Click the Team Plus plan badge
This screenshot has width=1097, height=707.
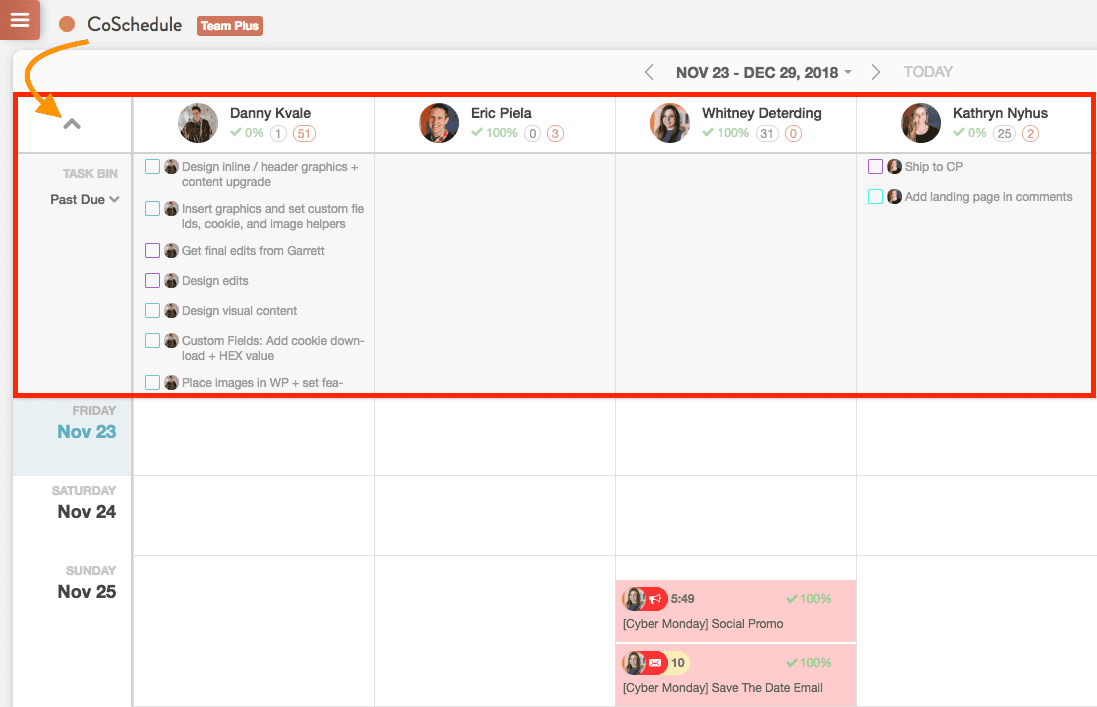pyautogui.click(x=229, y=26)
